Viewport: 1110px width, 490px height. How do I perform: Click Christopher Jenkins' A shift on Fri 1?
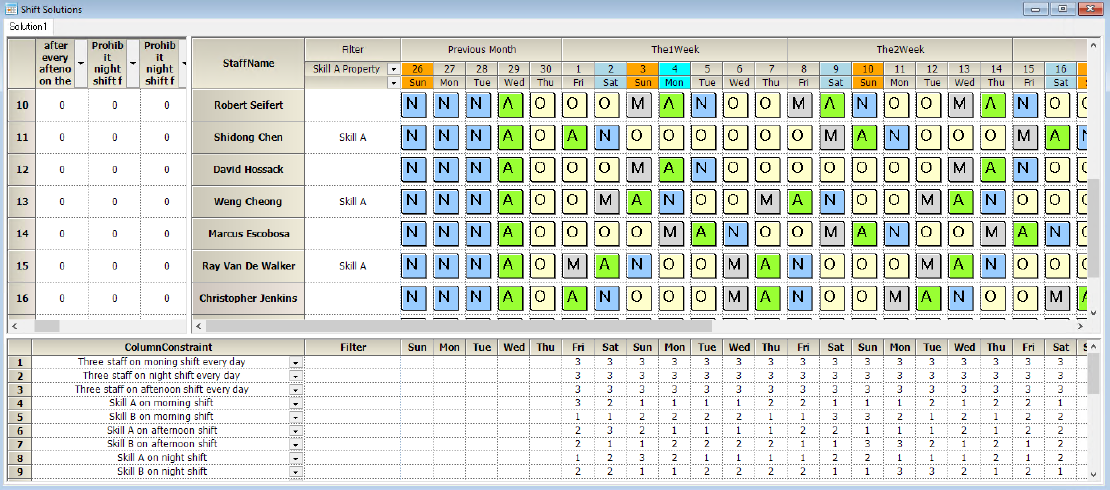click(x=574, y=298)
